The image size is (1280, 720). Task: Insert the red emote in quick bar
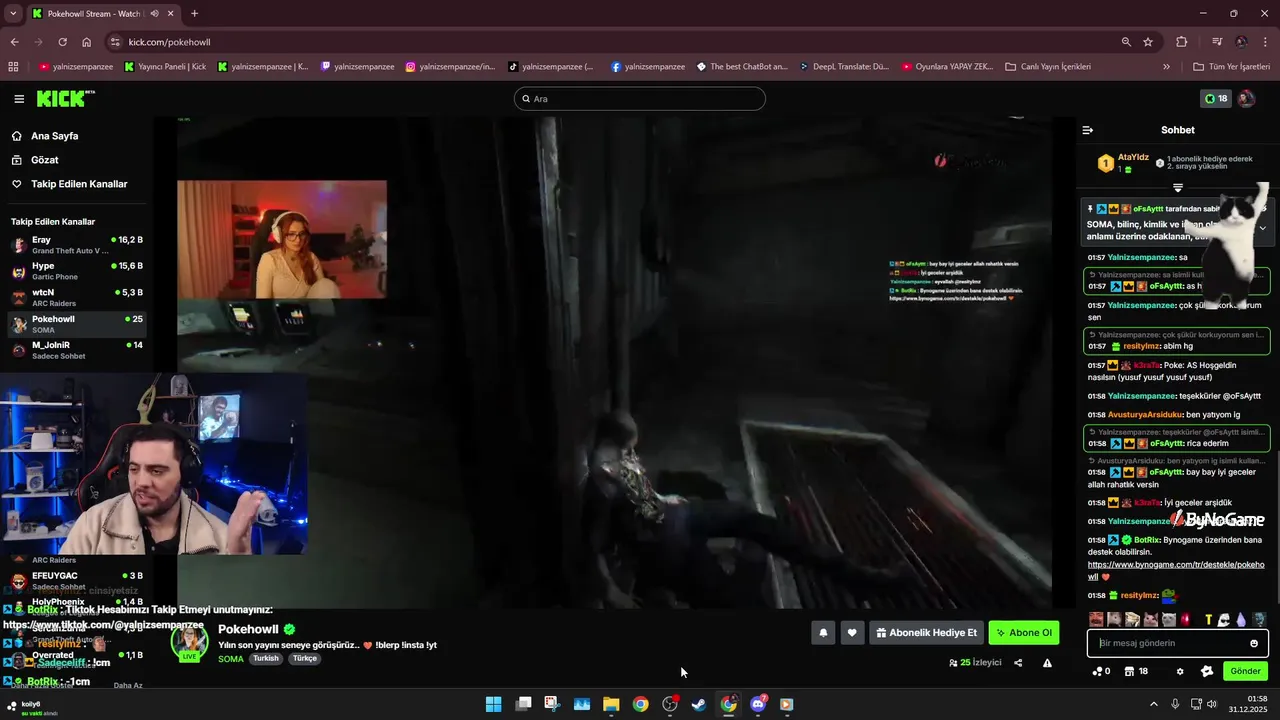point(1187,620)
